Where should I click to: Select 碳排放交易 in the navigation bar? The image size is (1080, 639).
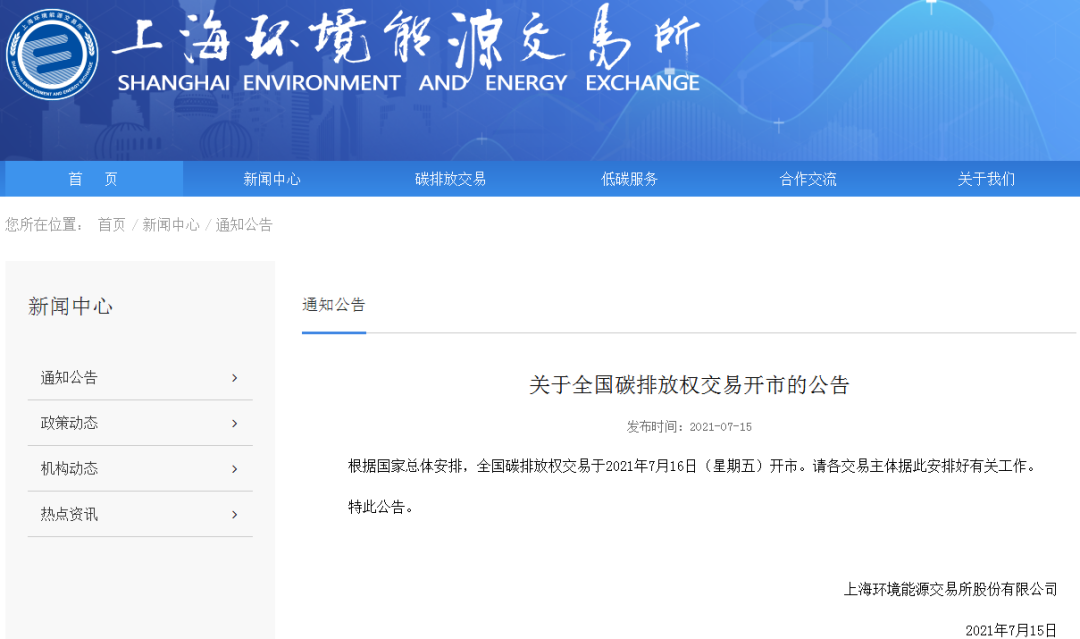point(450,179)
